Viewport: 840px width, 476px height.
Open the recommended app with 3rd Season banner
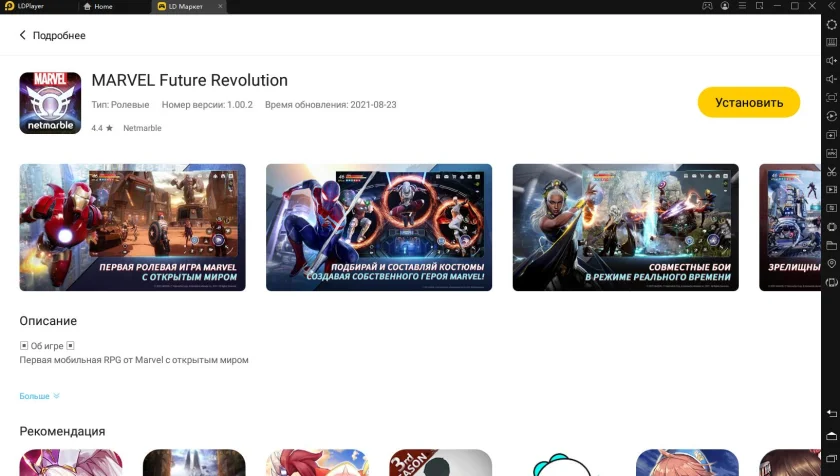pos(440,463)
